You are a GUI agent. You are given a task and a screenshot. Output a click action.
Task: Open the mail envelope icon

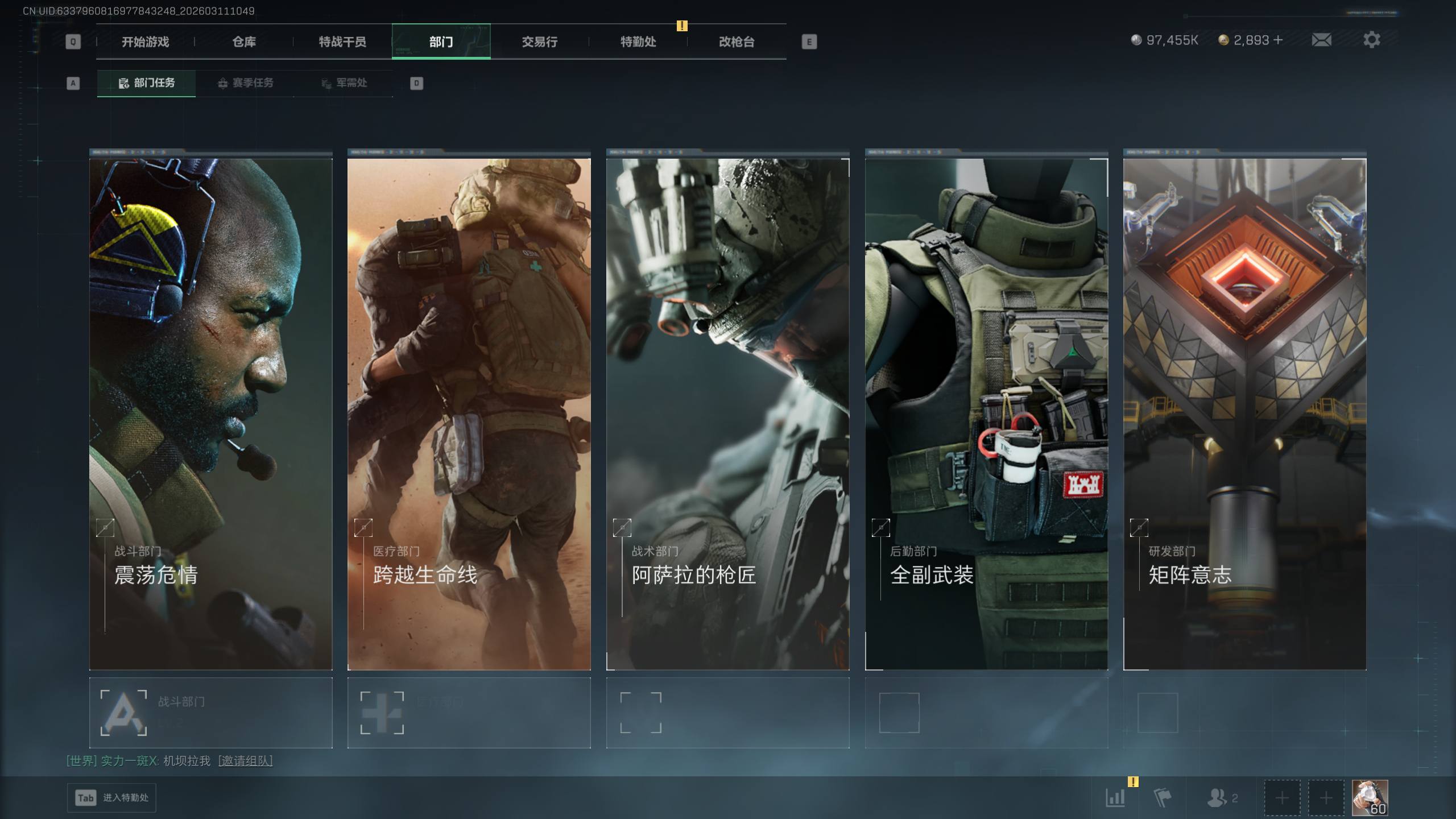[x=1321, y=40]
